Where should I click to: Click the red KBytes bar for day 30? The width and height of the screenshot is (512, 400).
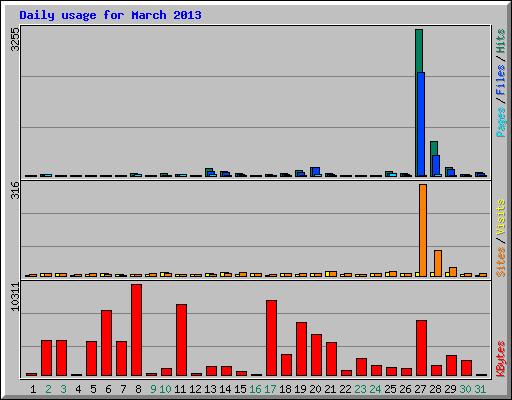click(x=466, y=368)
